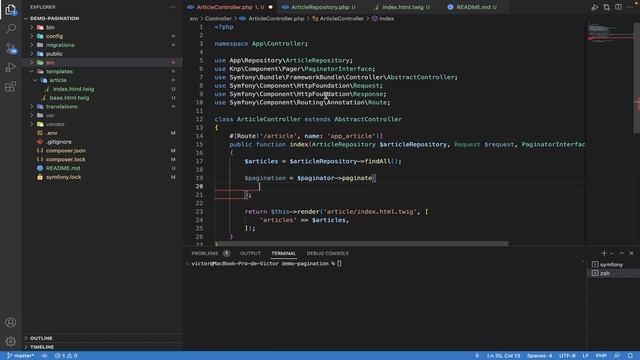The height and width of the screenshot is (360, 640).
Task: Click LF end-of-line selector
Action: [x=585, y=356]
